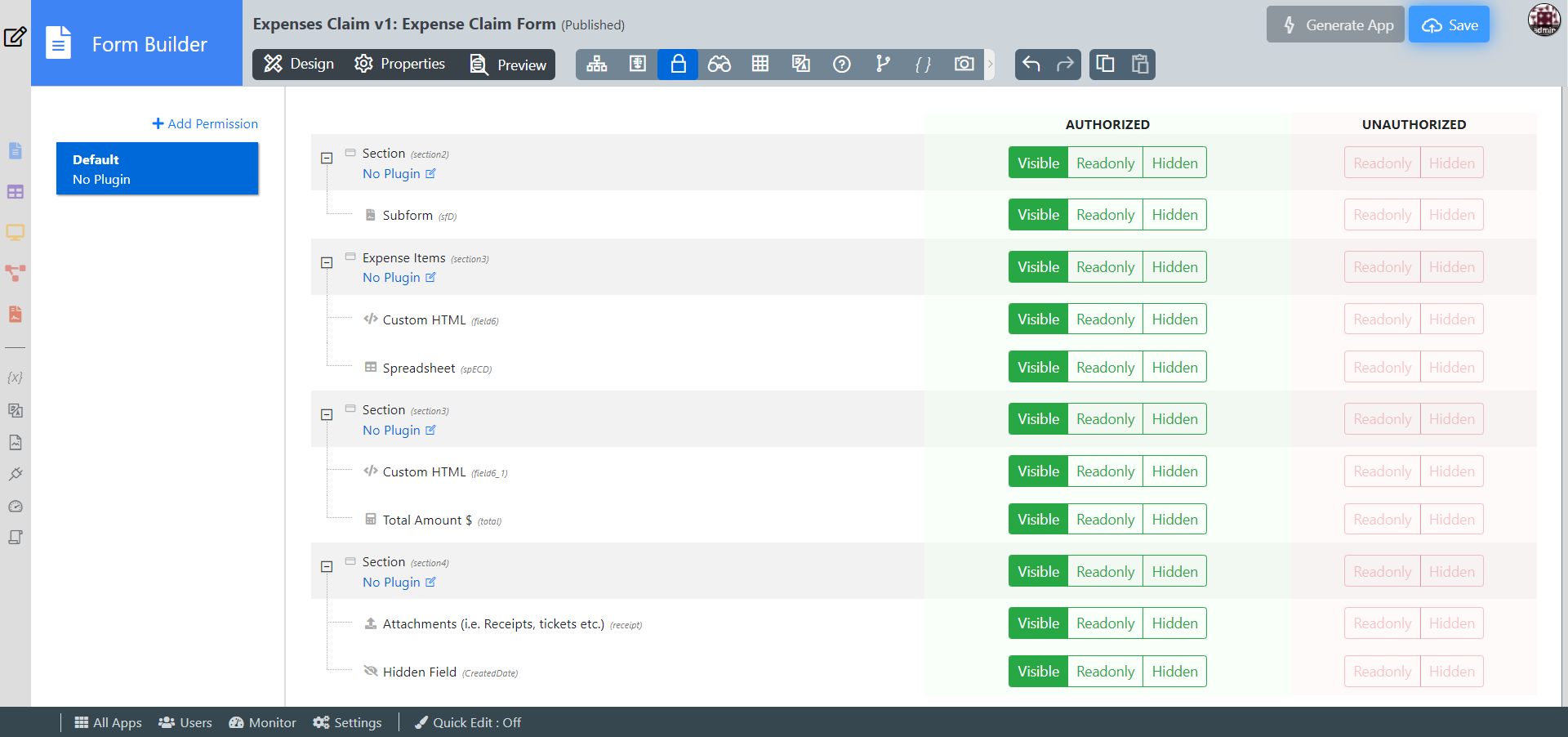Image resolution: width=1568 pixels, height=737 pixels.
Task: Switch to the Design tab
Action: 299,64
